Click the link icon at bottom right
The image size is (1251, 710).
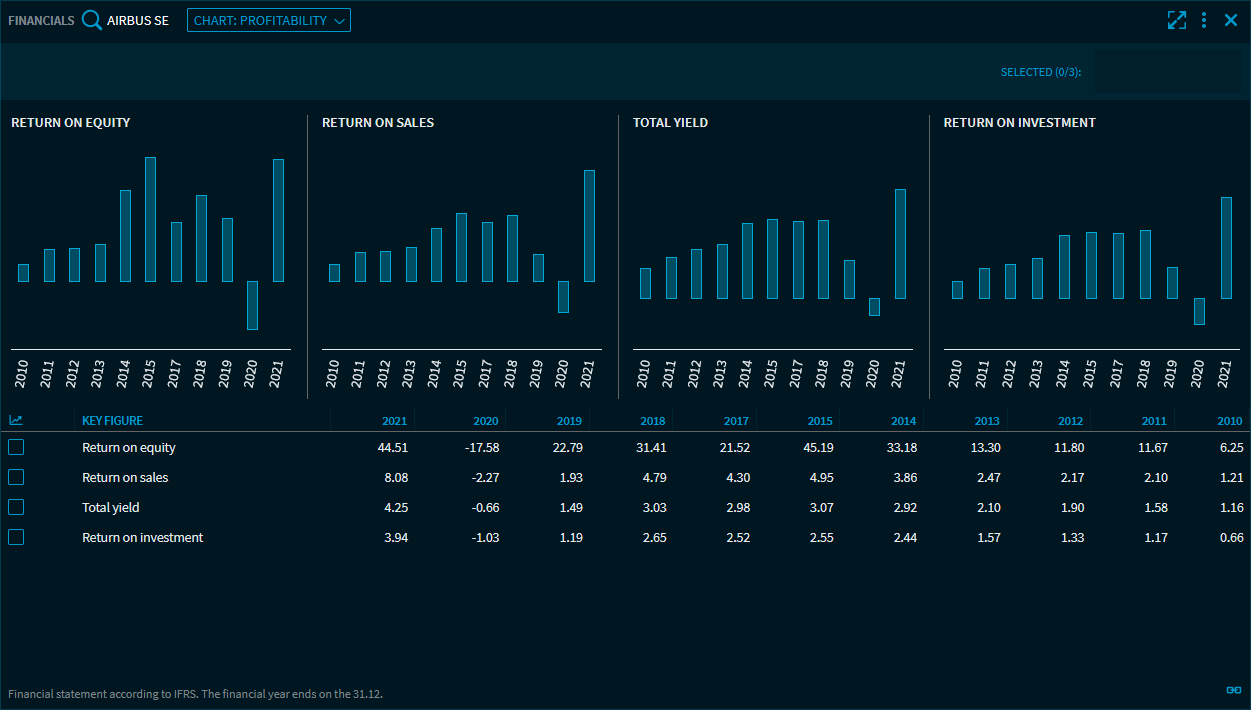pyautogui.click(x=1233, y=690)
